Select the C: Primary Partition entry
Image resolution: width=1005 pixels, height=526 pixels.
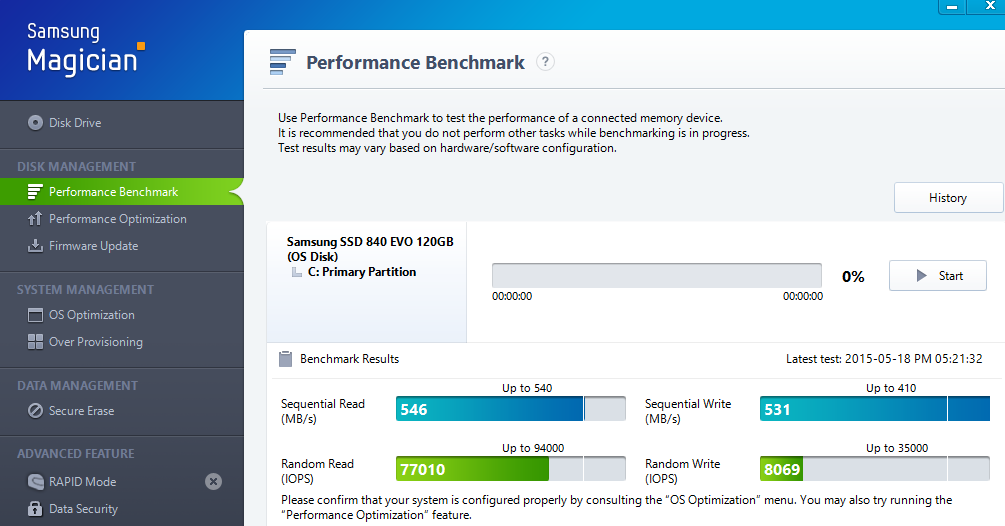pyautogui.click(x=361, y=272)
